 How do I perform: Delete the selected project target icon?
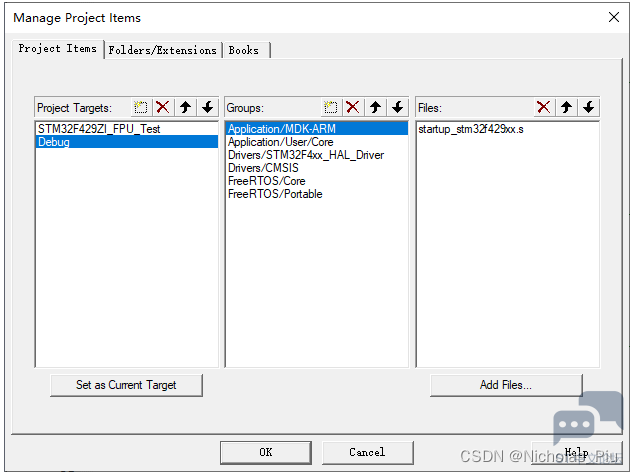pyautogui.click(x=163, y=107)
